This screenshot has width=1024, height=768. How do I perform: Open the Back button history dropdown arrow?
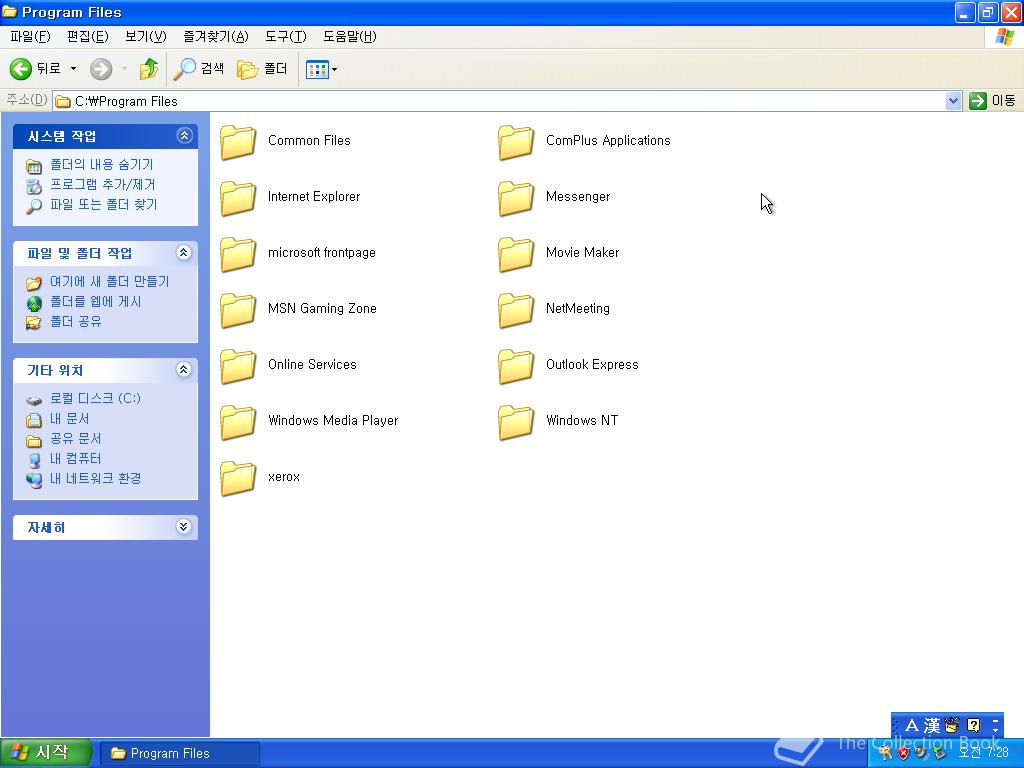pyautogui.click(x=73, y=69)
